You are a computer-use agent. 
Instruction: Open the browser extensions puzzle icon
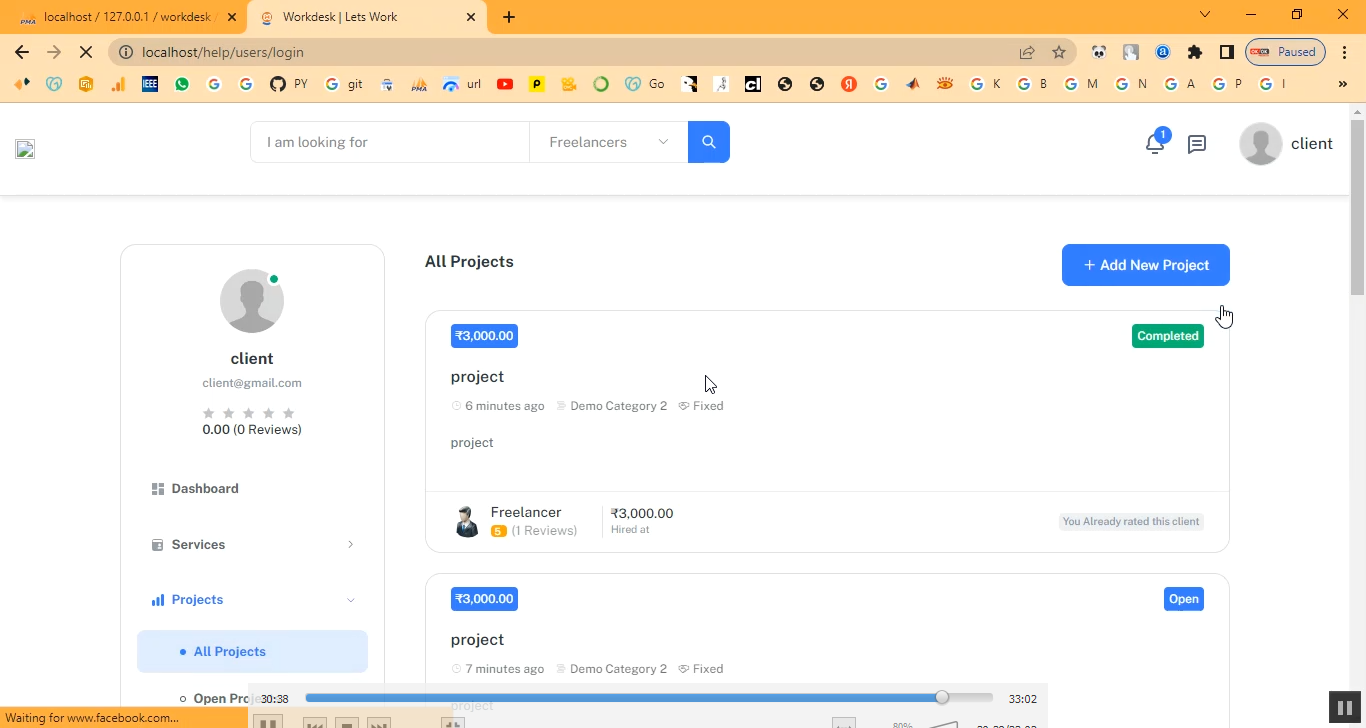tap(1194, 52)
